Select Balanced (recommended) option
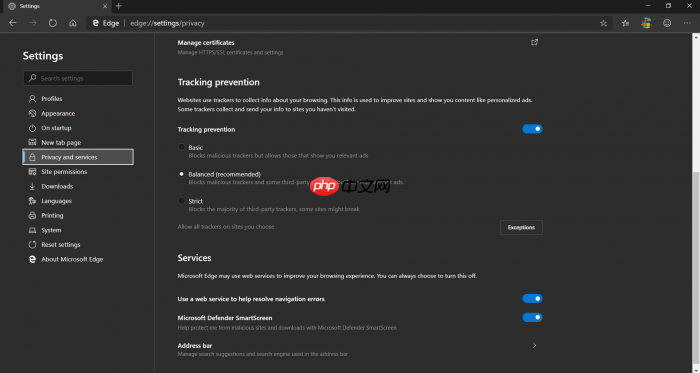The image size is (700, 373). point(182,174)
